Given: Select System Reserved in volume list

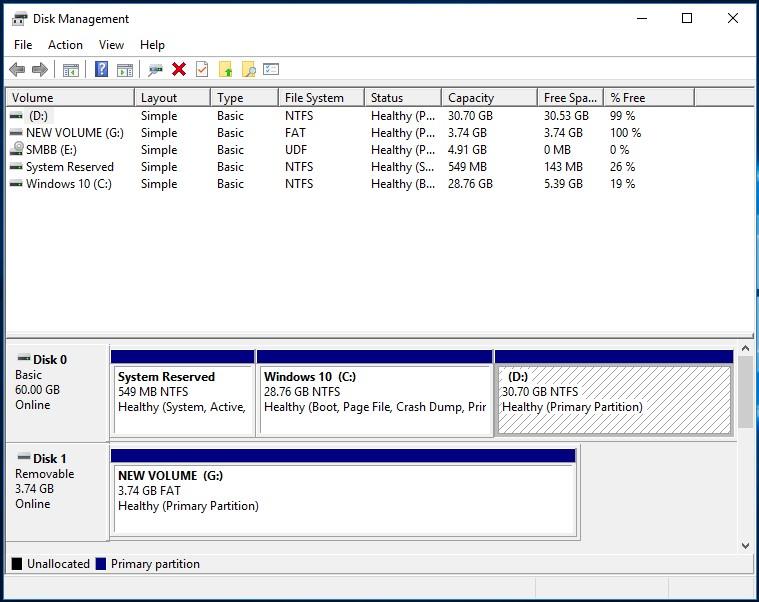Looking at the screenshot, I should click(x=70, y=167).
